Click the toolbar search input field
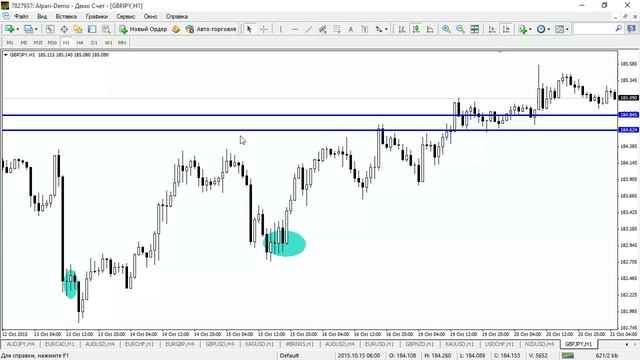The image size is (640, 360). 593,29
